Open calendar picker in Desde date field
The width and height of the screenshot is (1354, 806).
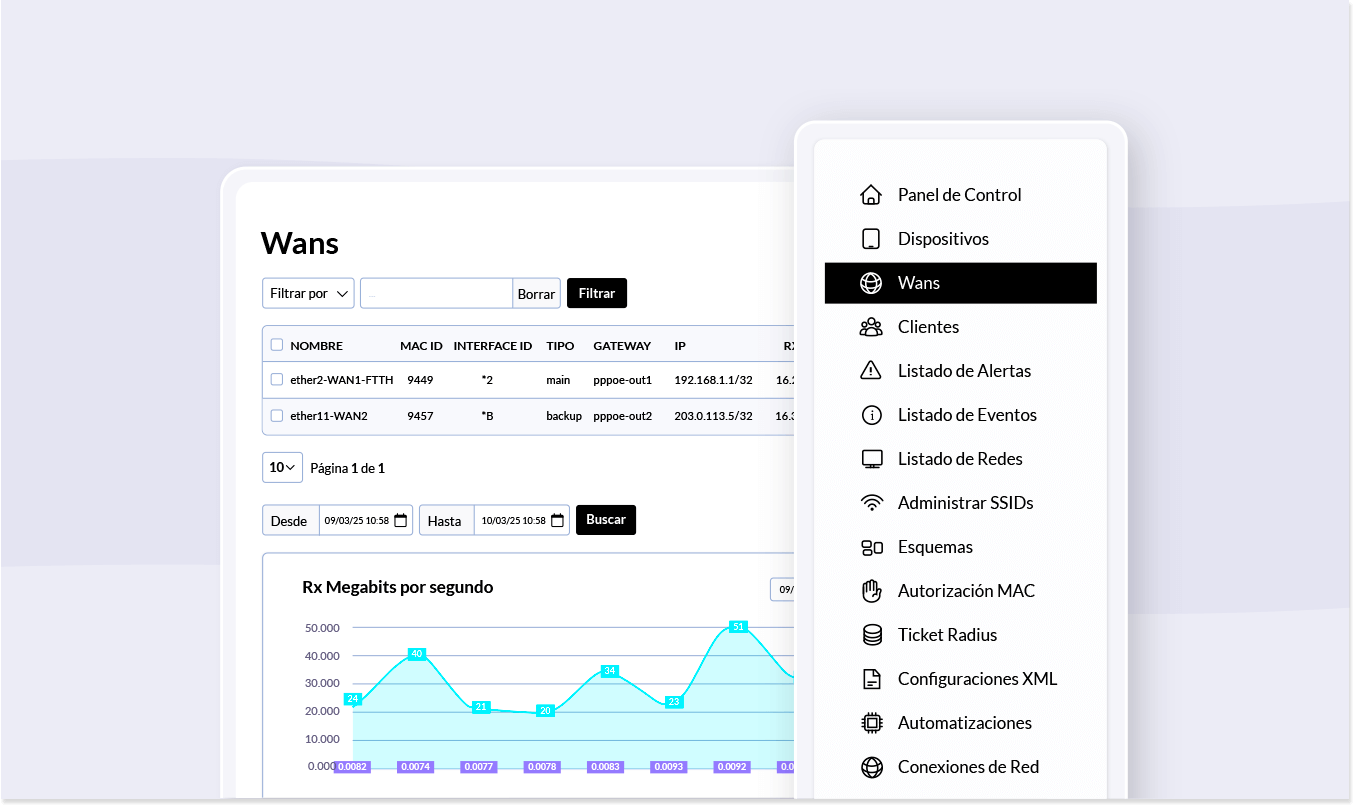pyautogui.click(x=400, y=520)
